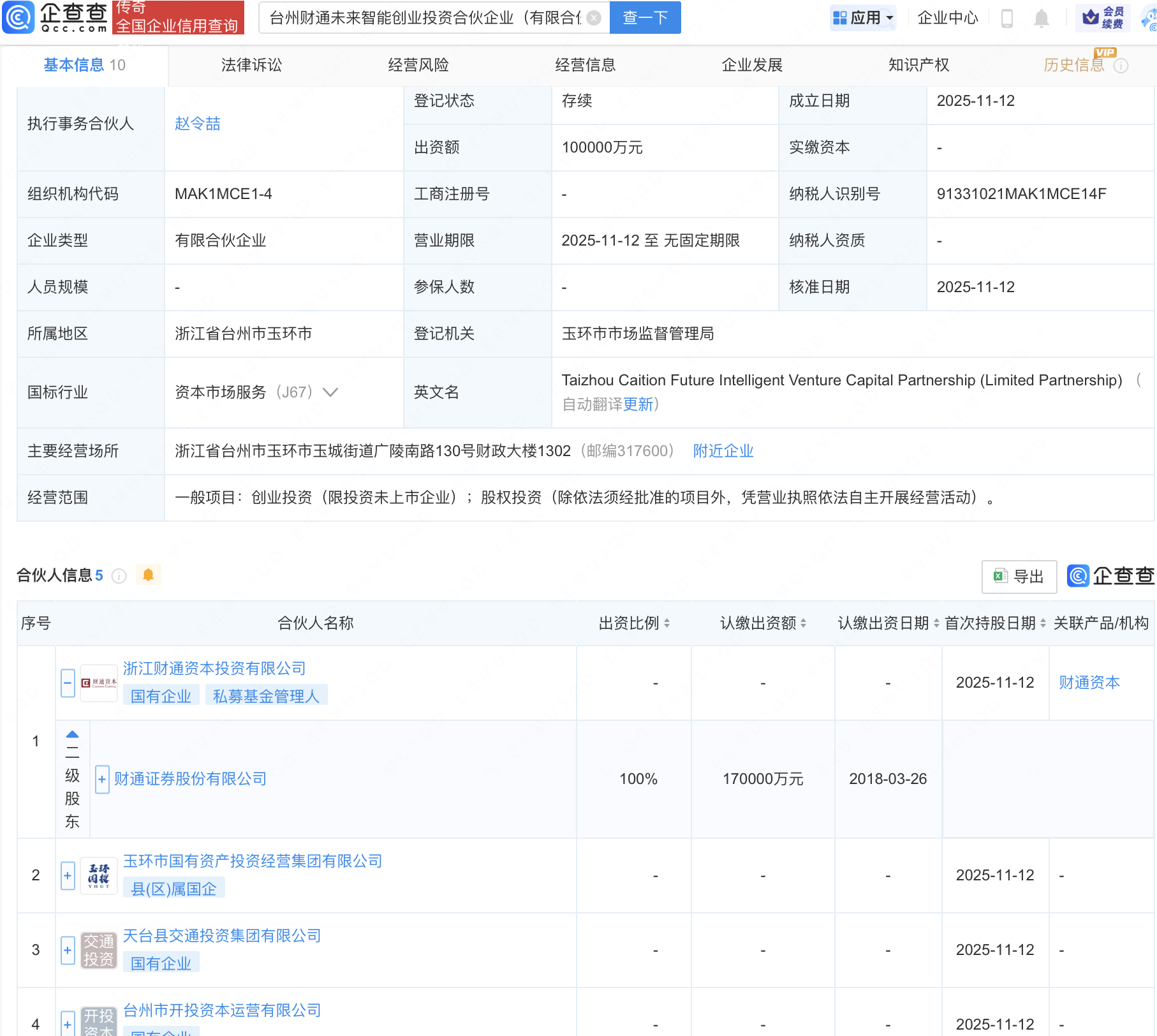The height and width of the screenshot is (1036, 1157).
Task: Expand the 玉环市国有资产投资经营集团有限公司 row
Action: point(68,875)
